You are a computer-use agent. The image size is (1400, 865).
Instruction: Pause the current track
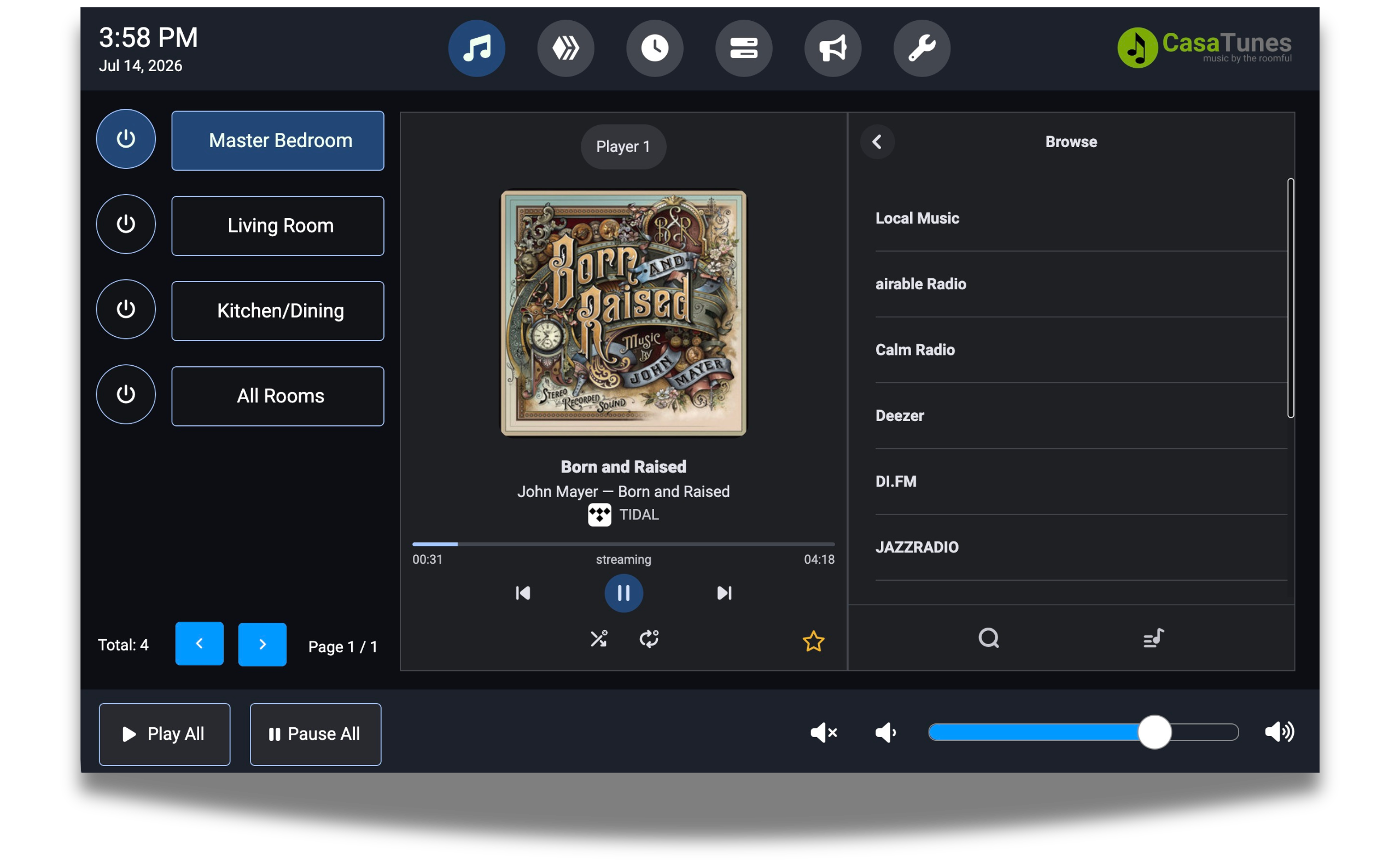point(623,593)
